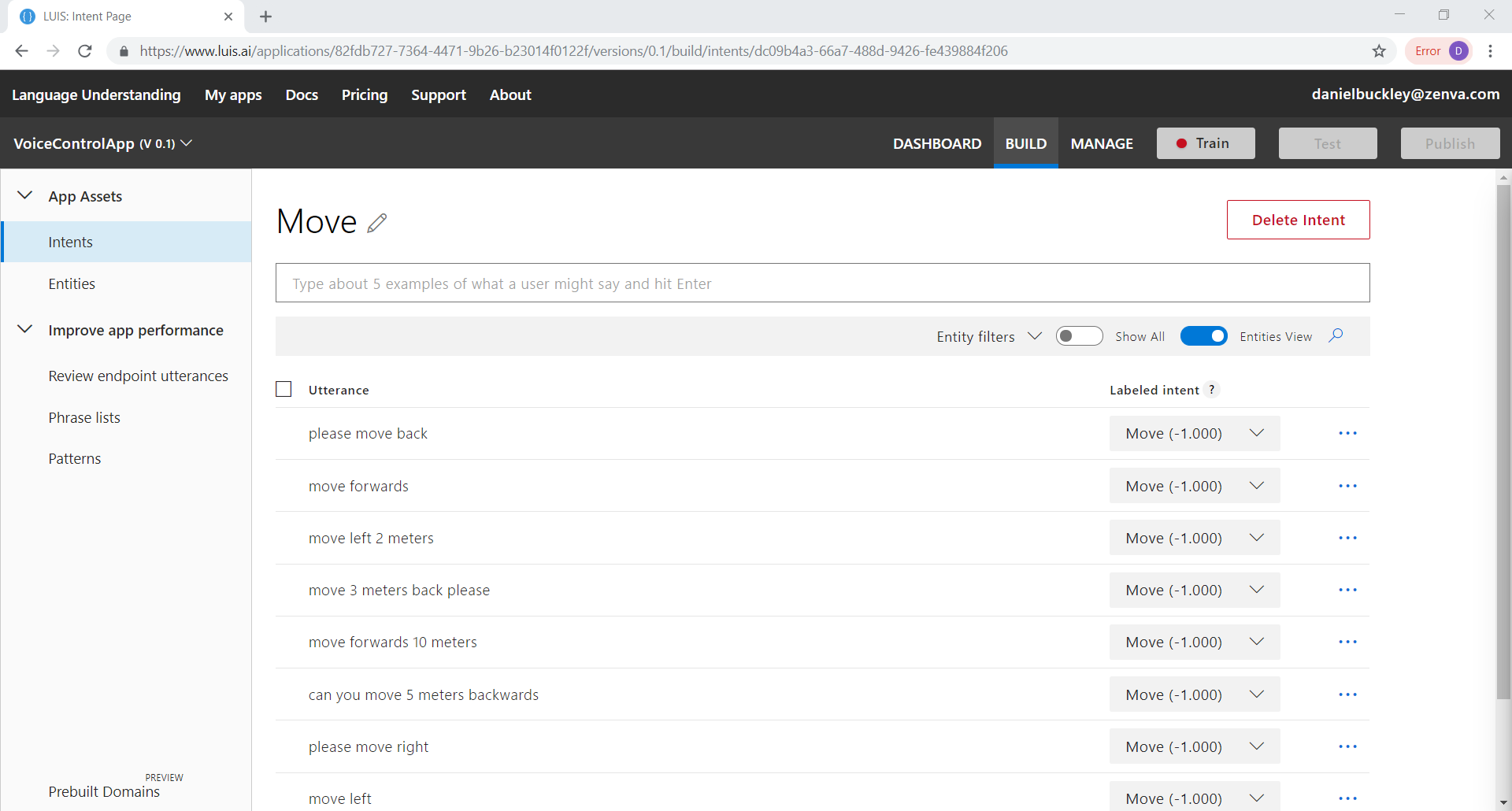Click the Train button
This screenshot has height=811, width=1512.
pyautogui.click(x=1206, y=143)
